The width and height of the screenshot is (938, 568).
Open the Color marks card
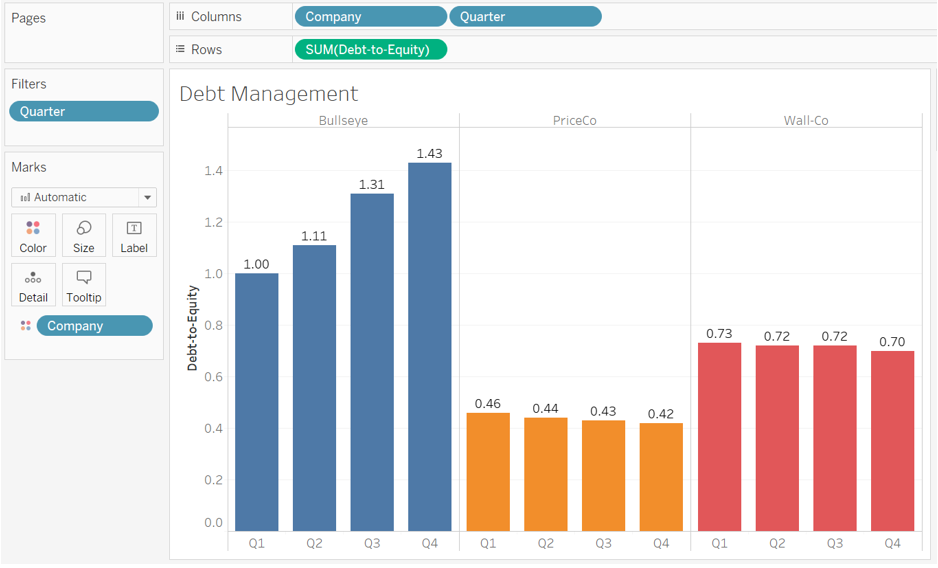[x=33, y=235]
